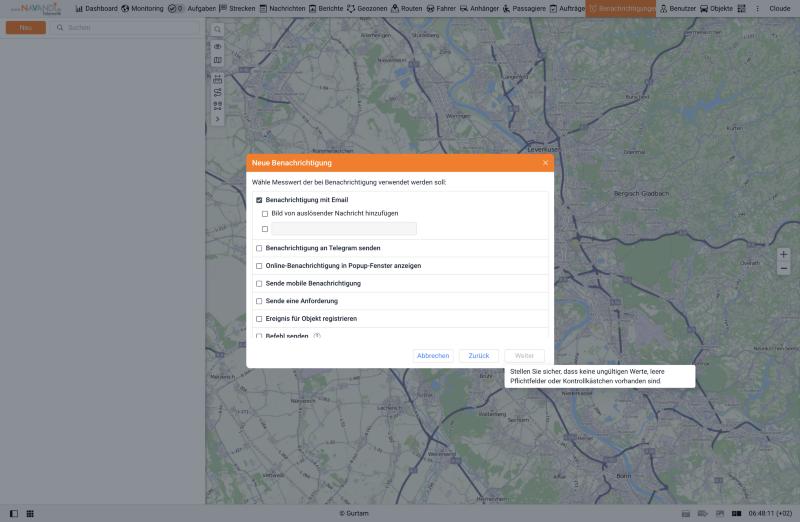Click the Suchen search field
Viewport: 800px width, 522px height.
click(x=128, y=28)
